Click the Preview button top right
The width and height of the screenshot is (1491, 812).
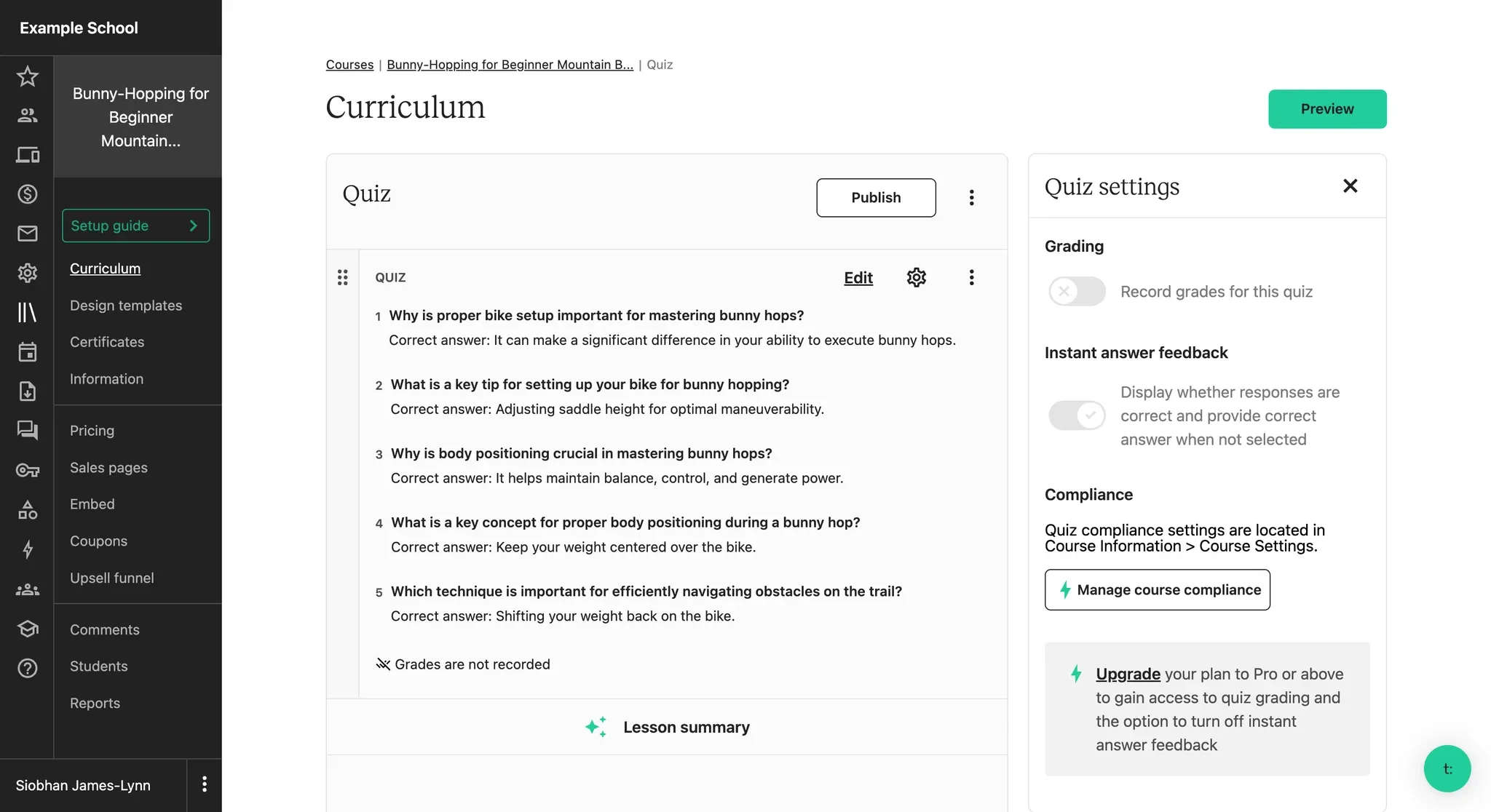click(x=1327, y=109)
